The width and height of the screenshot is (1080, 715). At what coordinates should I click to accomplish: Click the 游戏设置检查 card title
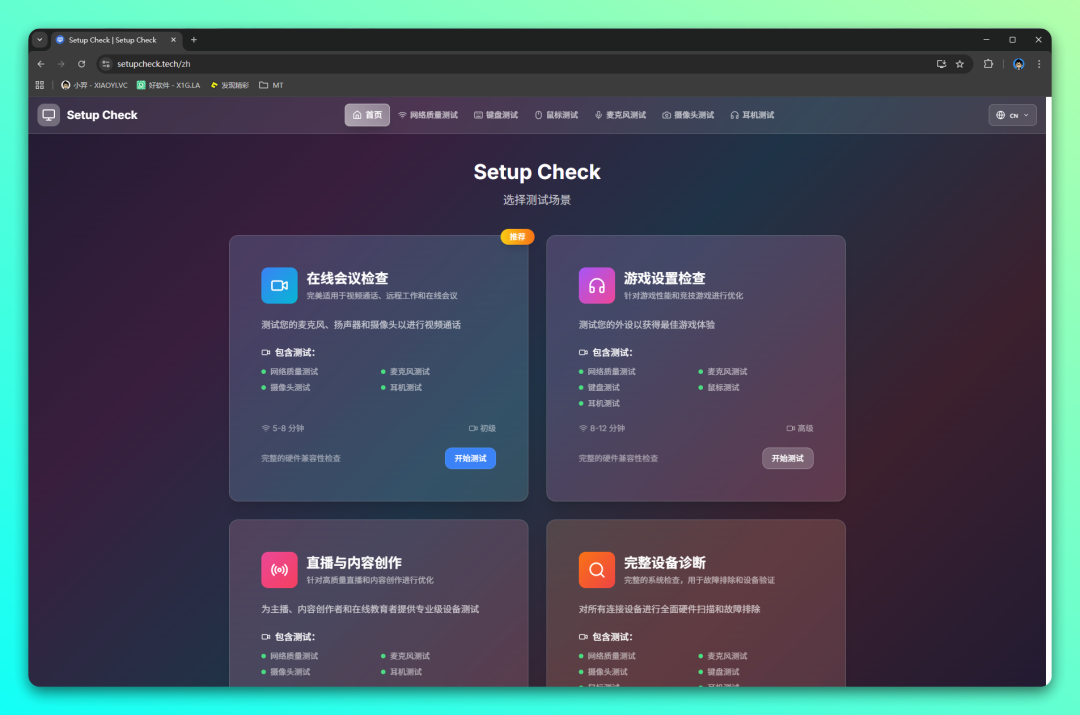coord(665,278)
